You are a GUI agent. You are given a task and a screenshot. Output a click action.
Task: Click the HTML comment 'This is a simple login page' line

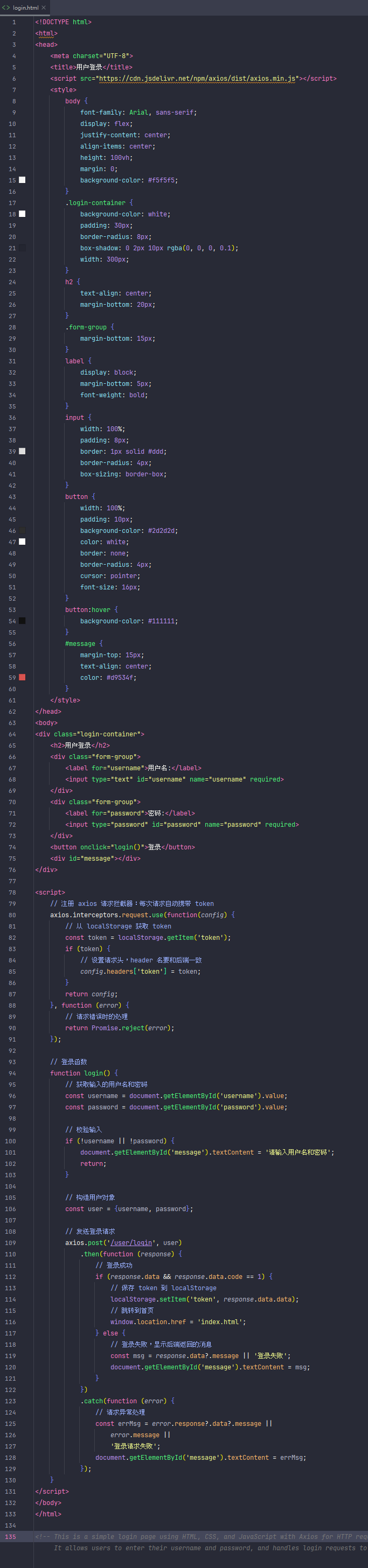coord(201,1537)
